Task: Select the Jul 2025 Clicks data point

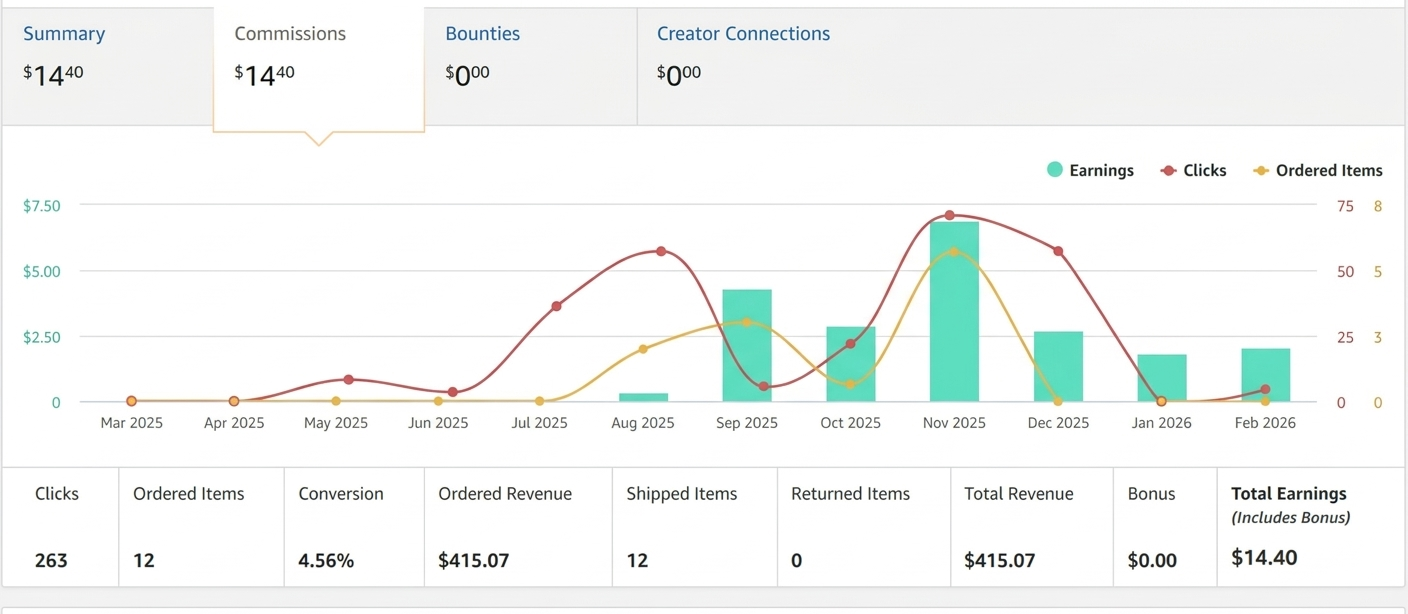Action: point(557,306)
